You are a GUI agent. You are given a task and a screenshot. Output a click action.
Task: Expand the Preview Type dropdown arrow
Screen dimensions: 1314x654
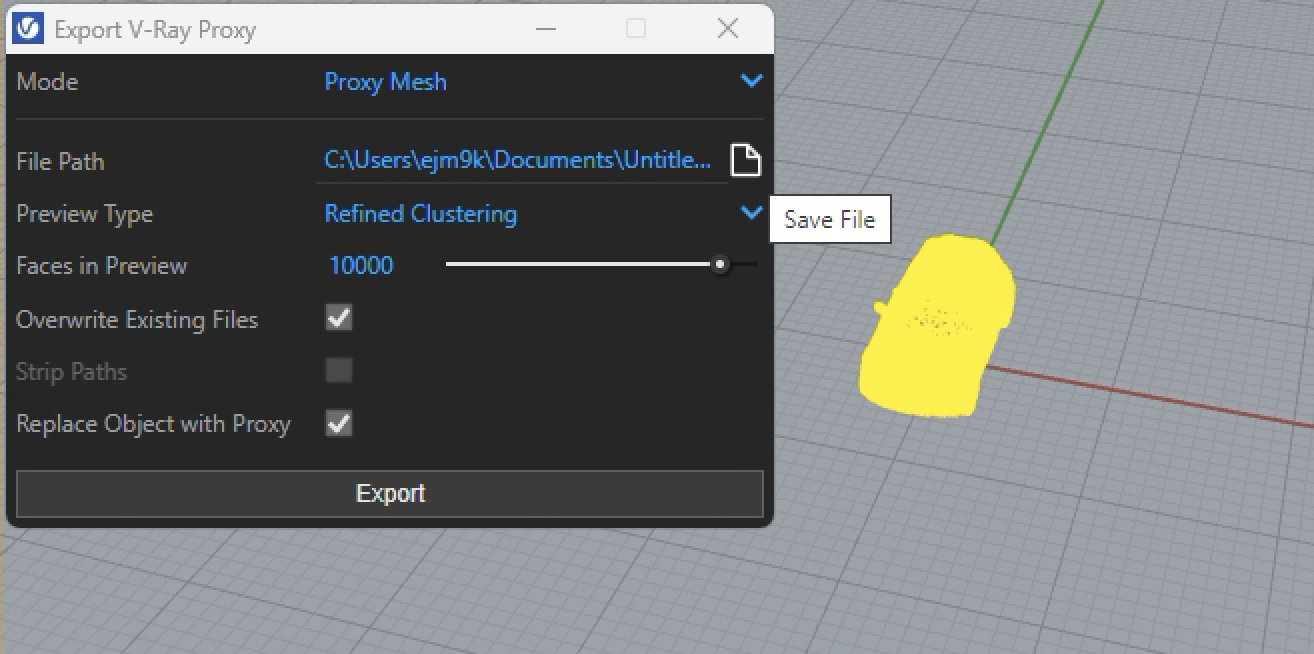tap(751, 213)
